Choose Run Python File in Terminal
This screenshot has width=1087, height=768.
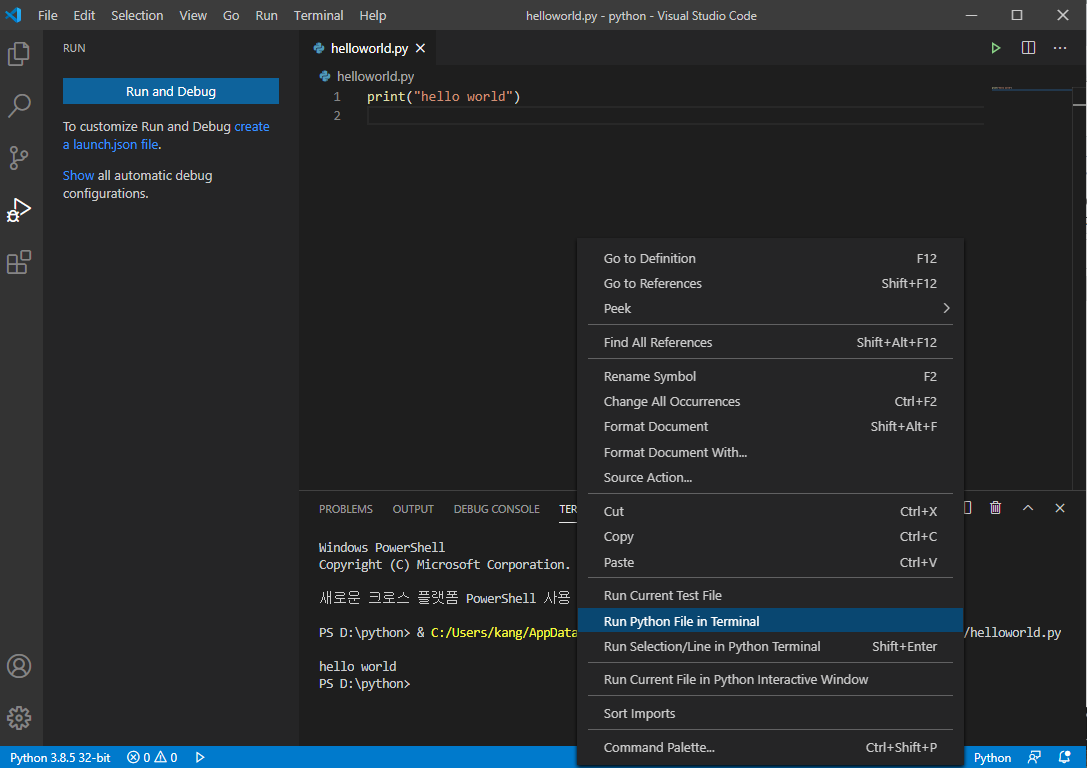pyautogui.click(x=770, y=621)
